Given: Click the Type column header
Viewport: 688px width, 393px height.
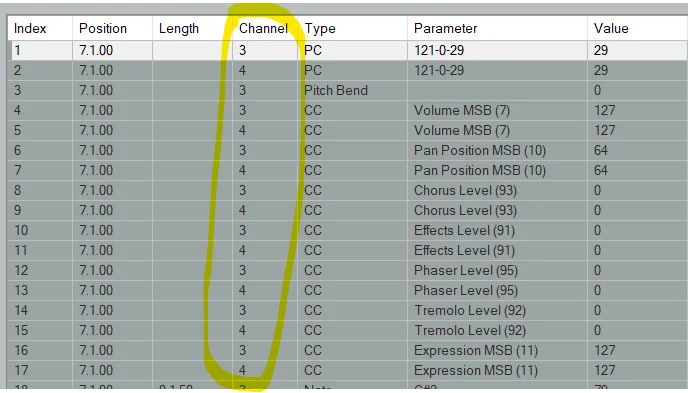Looking at the screenshot, I should click(x=352, y=29).
